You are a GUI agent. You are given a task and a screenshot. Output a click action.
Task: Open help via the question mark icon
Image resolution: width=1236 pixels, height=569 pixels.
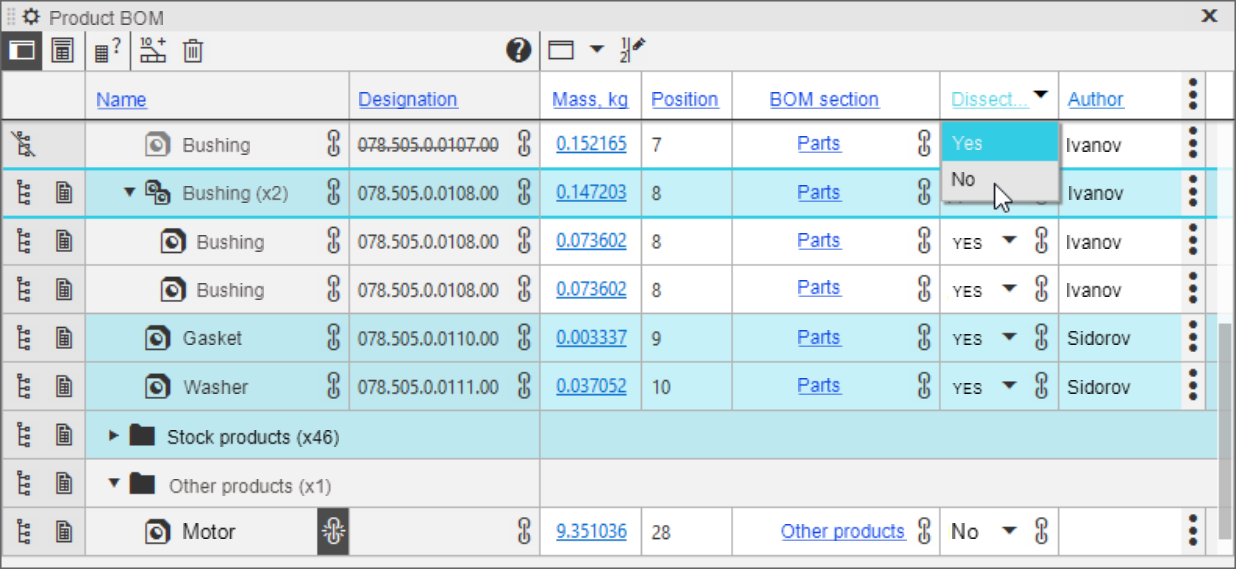pos(518,50)
